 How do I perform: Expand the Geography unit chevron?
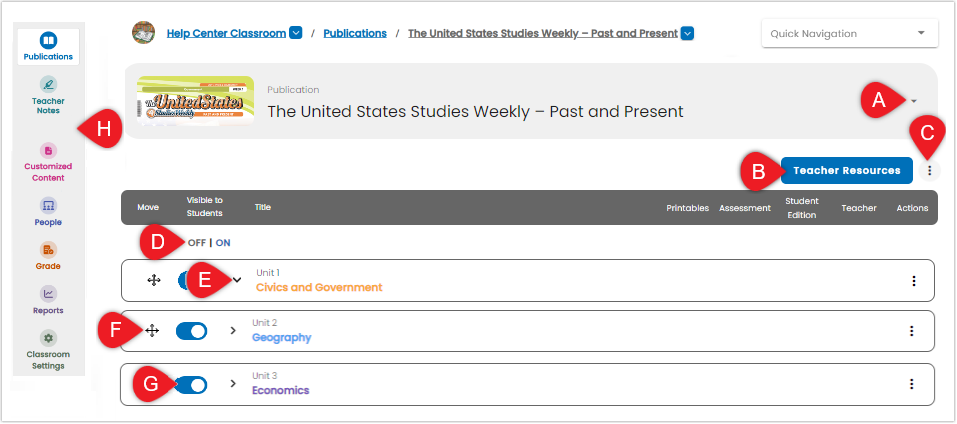(x=233, y=331)
